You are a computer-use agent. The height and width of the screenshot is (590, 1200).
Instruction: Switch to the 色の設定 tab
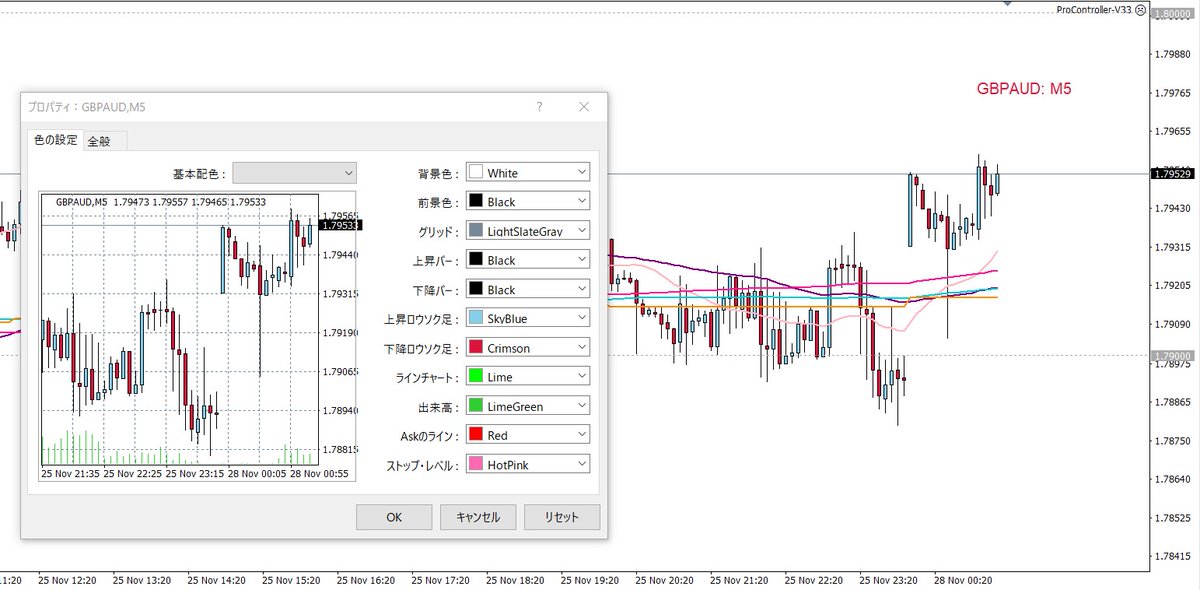click(x=55, y=140)
